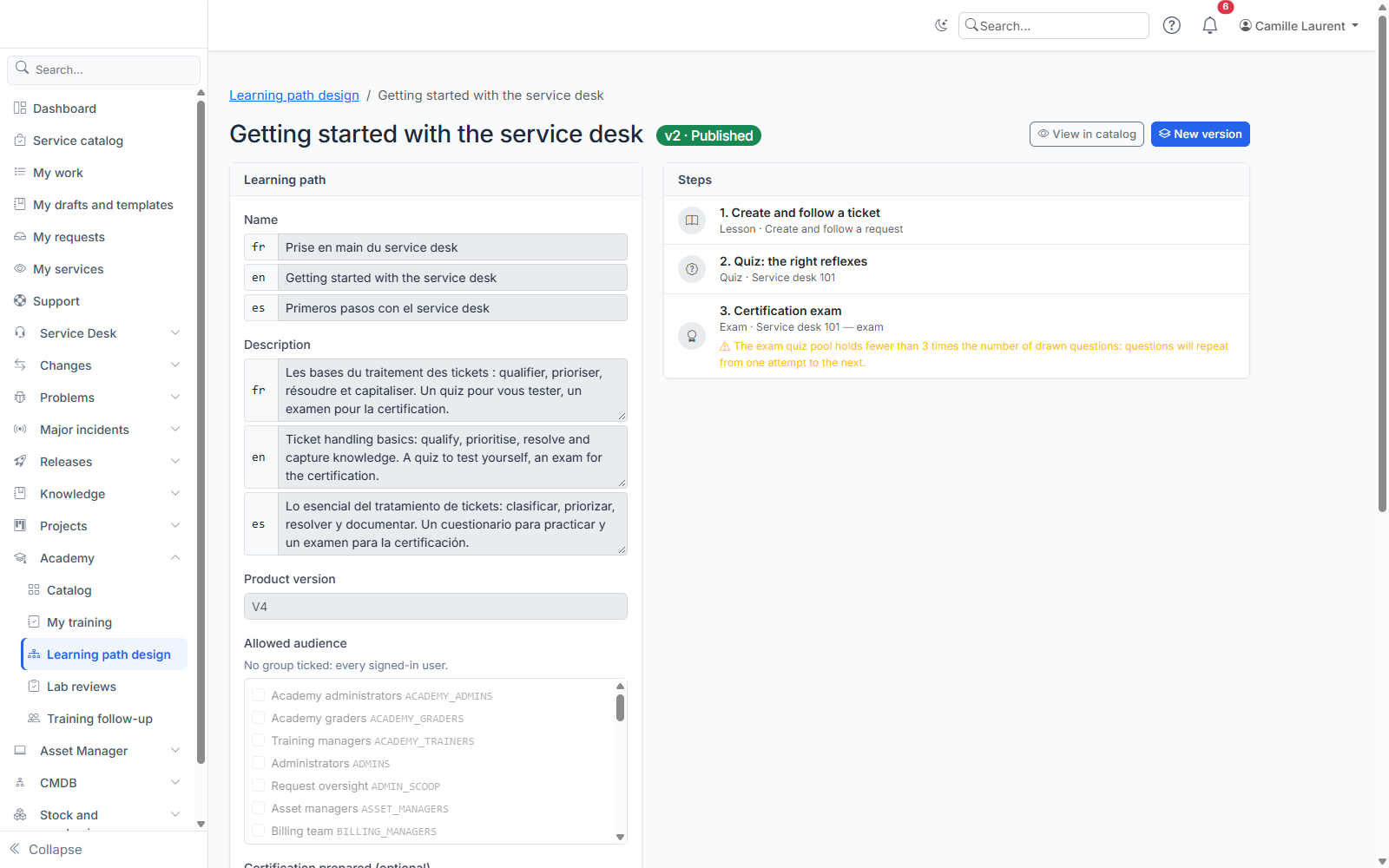
Task: Click the New version button
Action: [x=1201, y=135]
